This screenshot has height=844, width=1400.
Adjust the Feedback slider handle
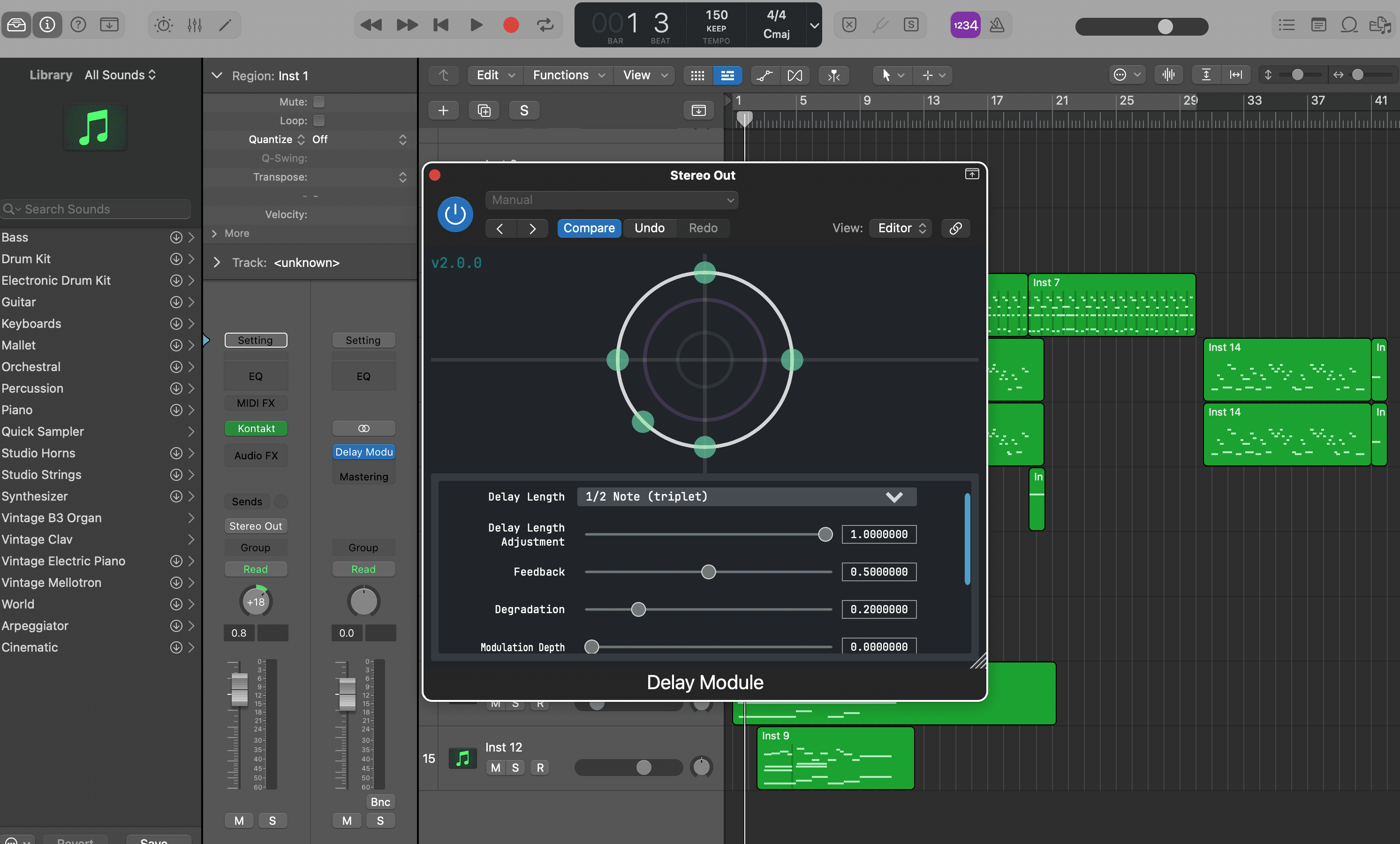pos(708,572)
